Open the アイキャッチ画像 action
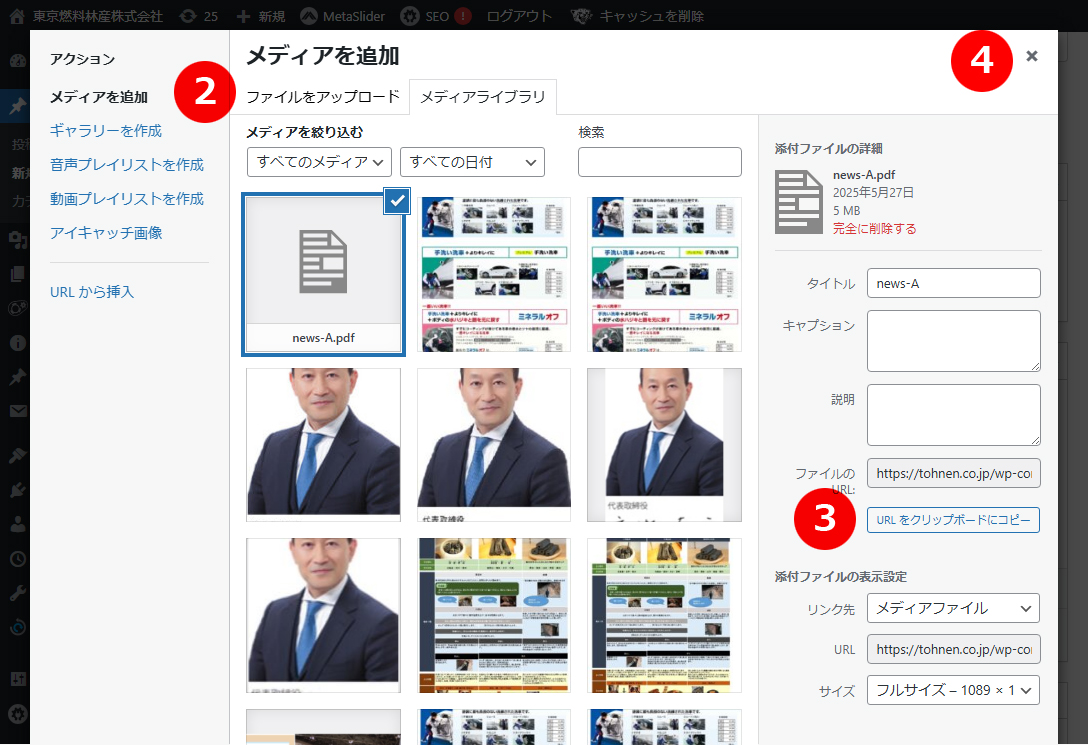 tap(106, 233)
